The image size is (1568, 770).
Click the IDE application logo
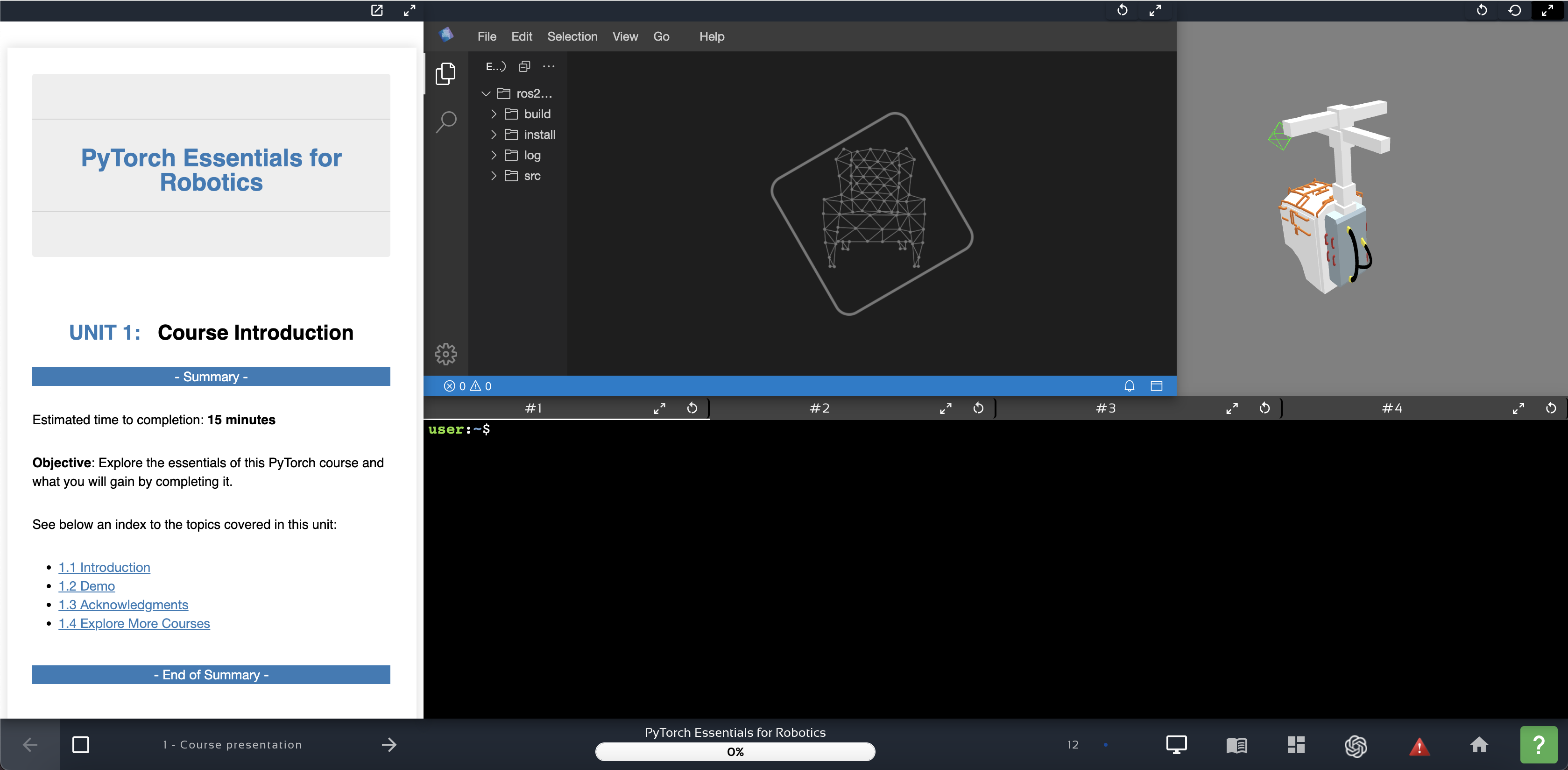tap(446, 36)
